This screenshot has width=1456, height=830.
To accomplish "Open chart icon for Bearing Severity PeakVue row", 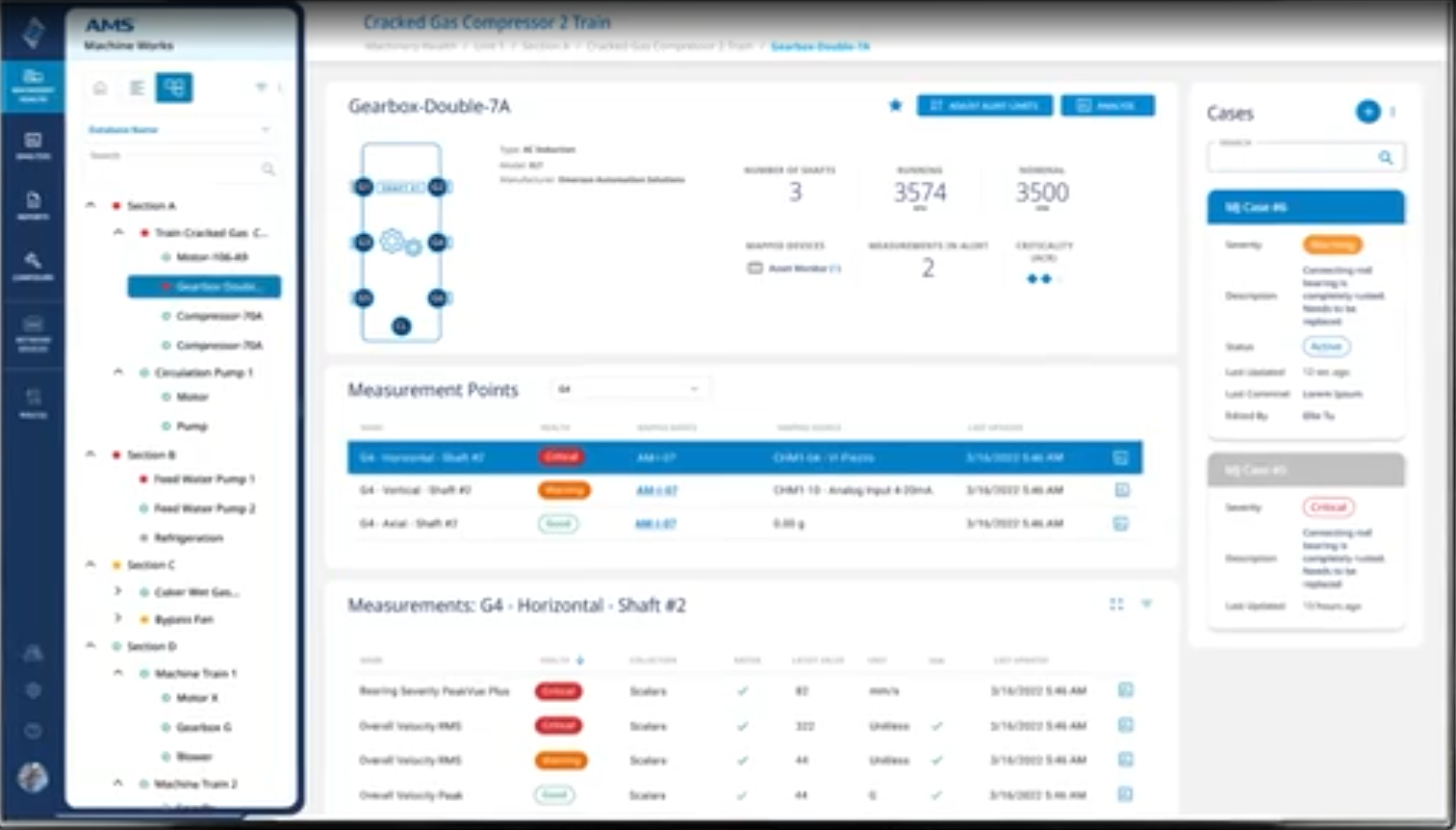I will point(1125,690).
